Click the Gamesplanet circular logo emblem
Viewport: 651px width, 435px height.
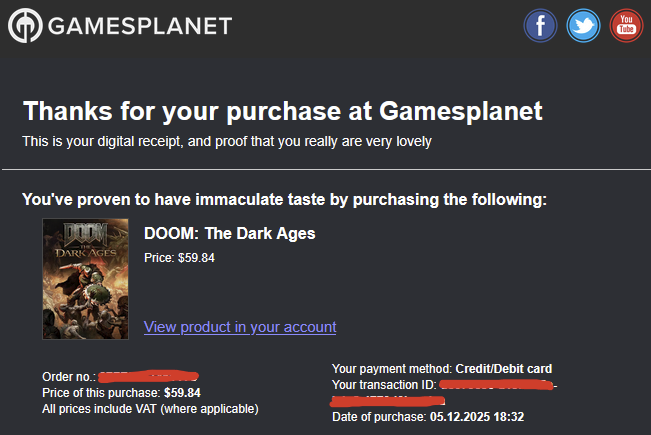[x=25, y=25]
